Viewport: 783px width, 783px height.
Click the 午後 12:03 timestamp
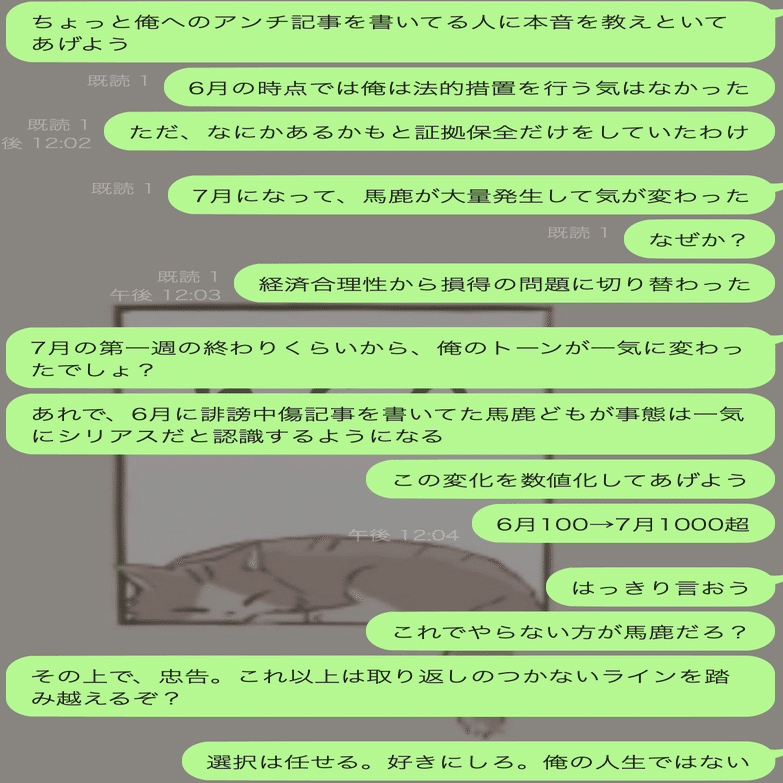[165, 295]
